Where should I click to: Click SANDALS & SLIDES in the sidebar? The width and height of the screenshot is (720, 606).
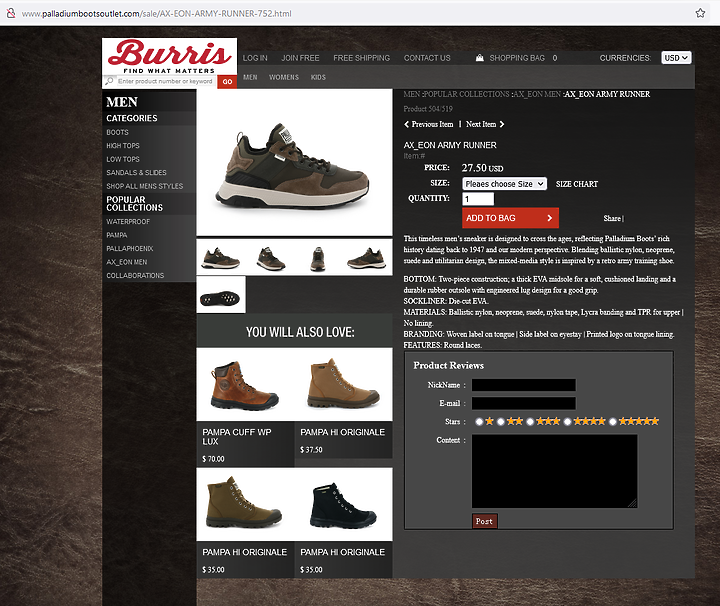point(136,173)
